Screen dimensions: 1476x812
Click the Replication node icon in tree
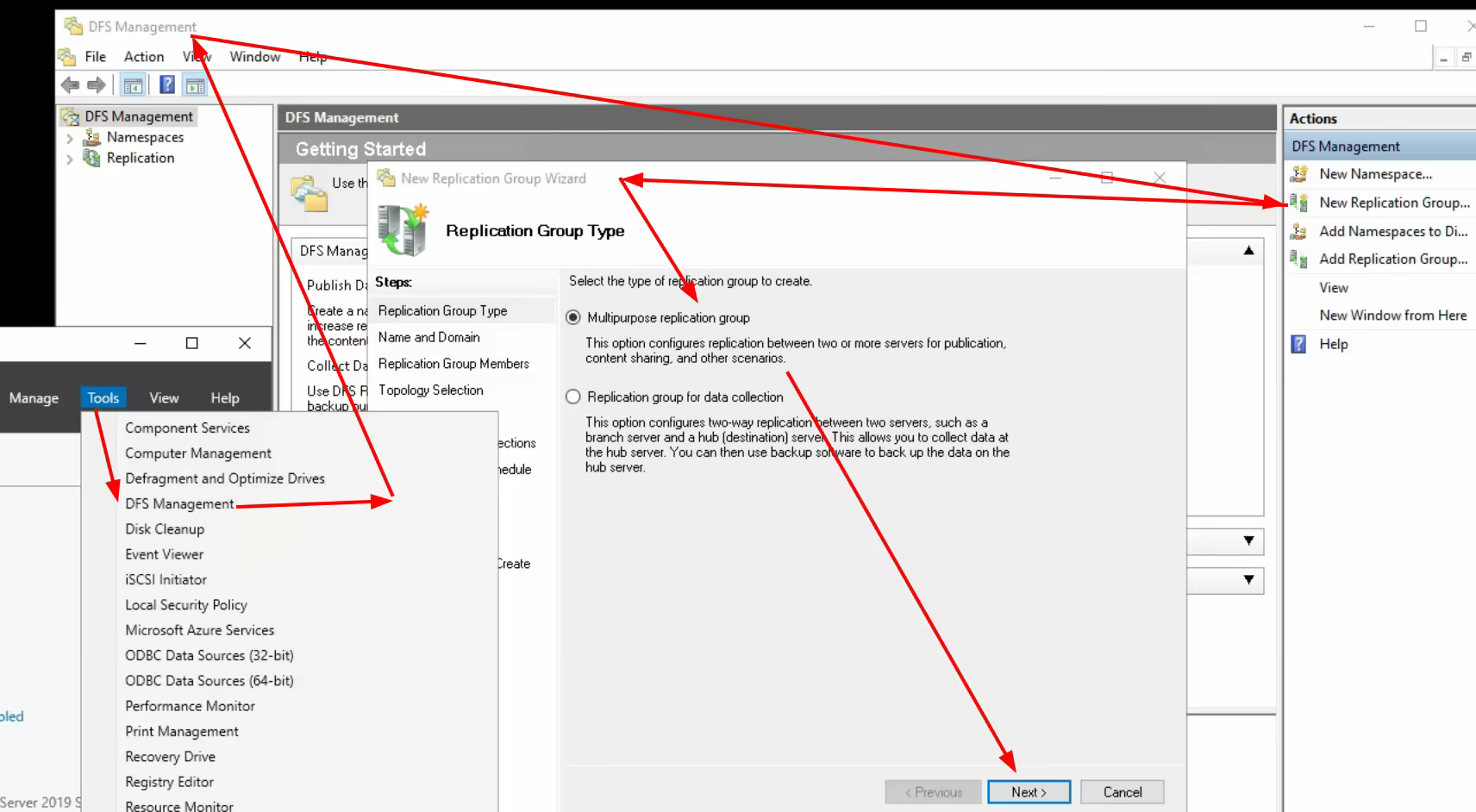click(91, 158)
